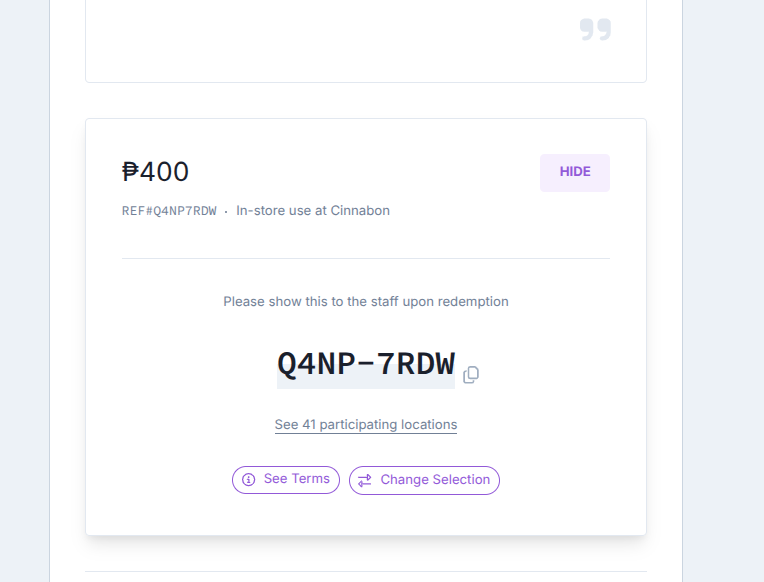
Task: Open See 41 participating locations link
Action: click(366, 425)
